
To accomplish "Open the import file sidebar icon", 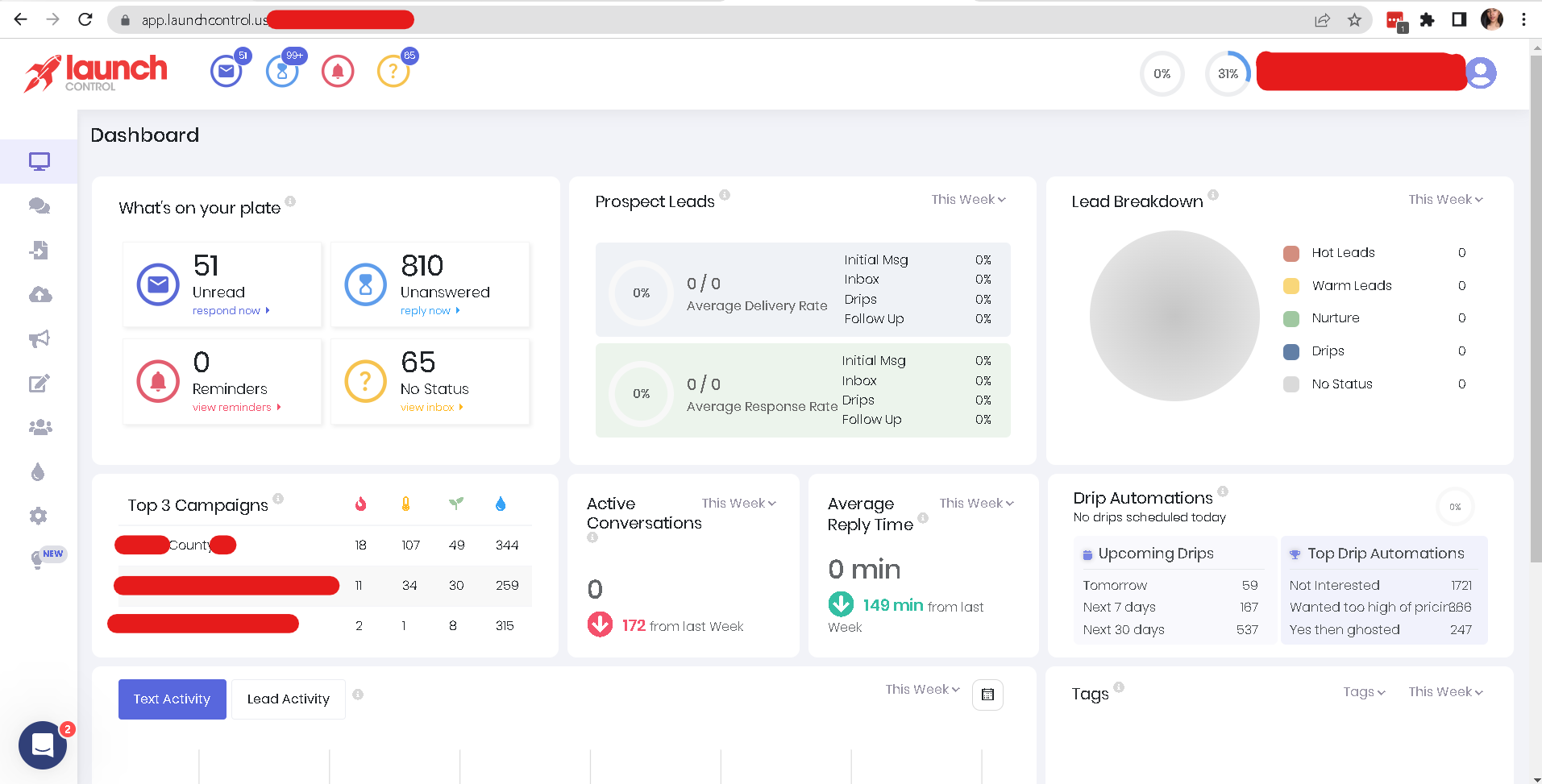I will click(x=39, y=251).
